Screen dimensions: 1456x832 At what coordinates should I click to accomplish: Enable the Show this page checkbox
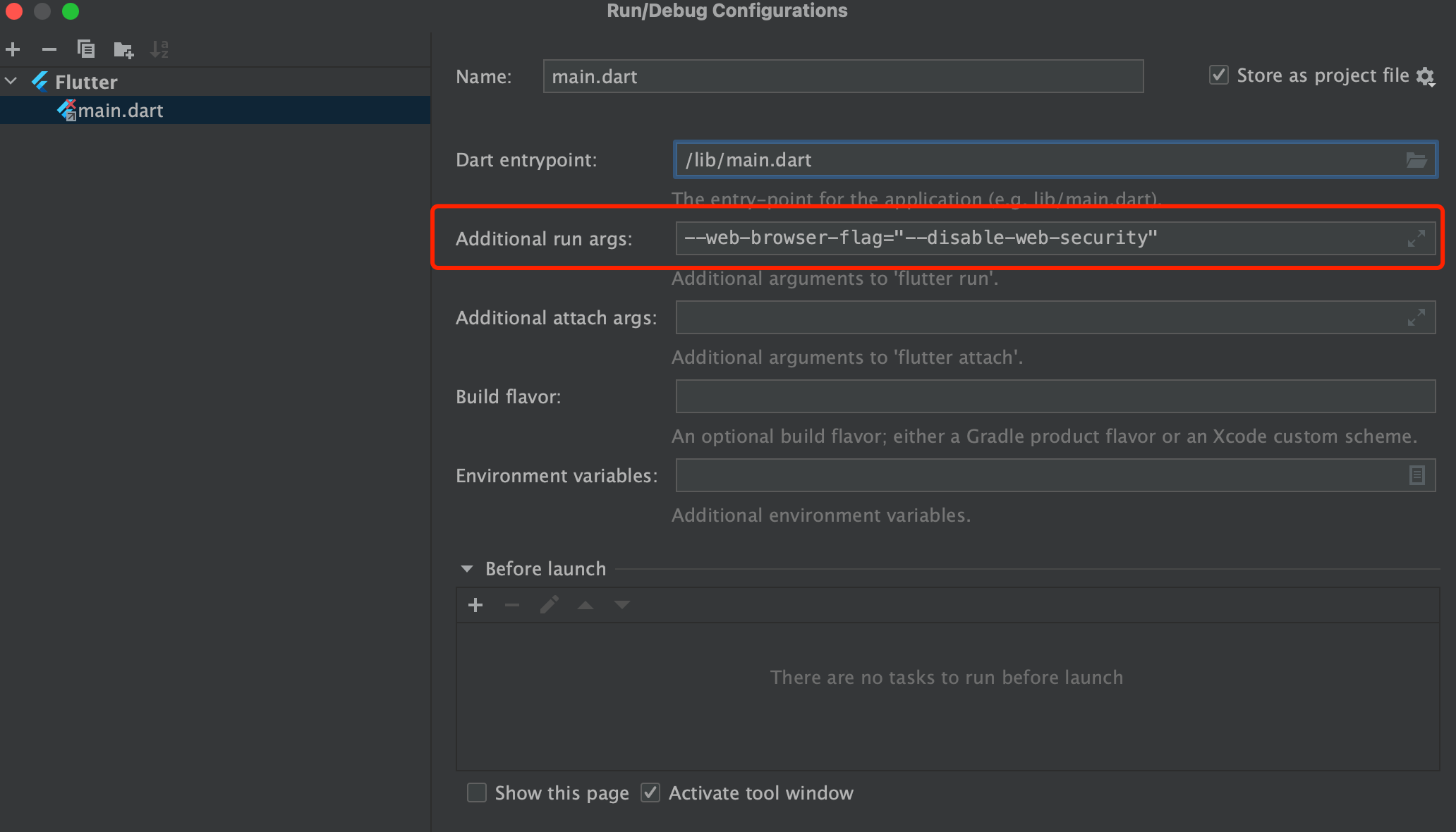[x=477, y=793]
